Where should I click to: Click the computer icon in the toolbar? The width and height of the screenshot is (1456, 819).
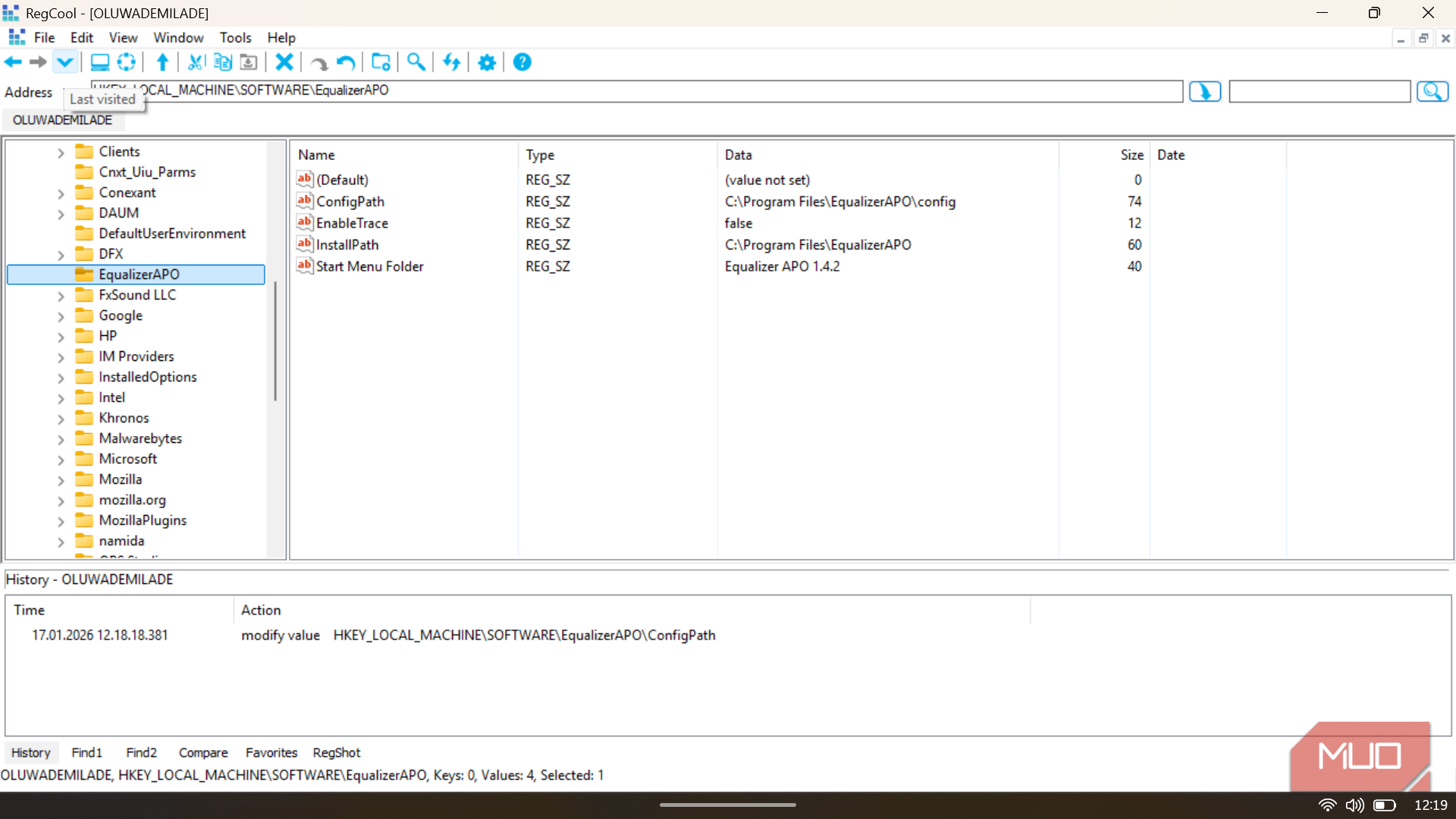point(100,62)
